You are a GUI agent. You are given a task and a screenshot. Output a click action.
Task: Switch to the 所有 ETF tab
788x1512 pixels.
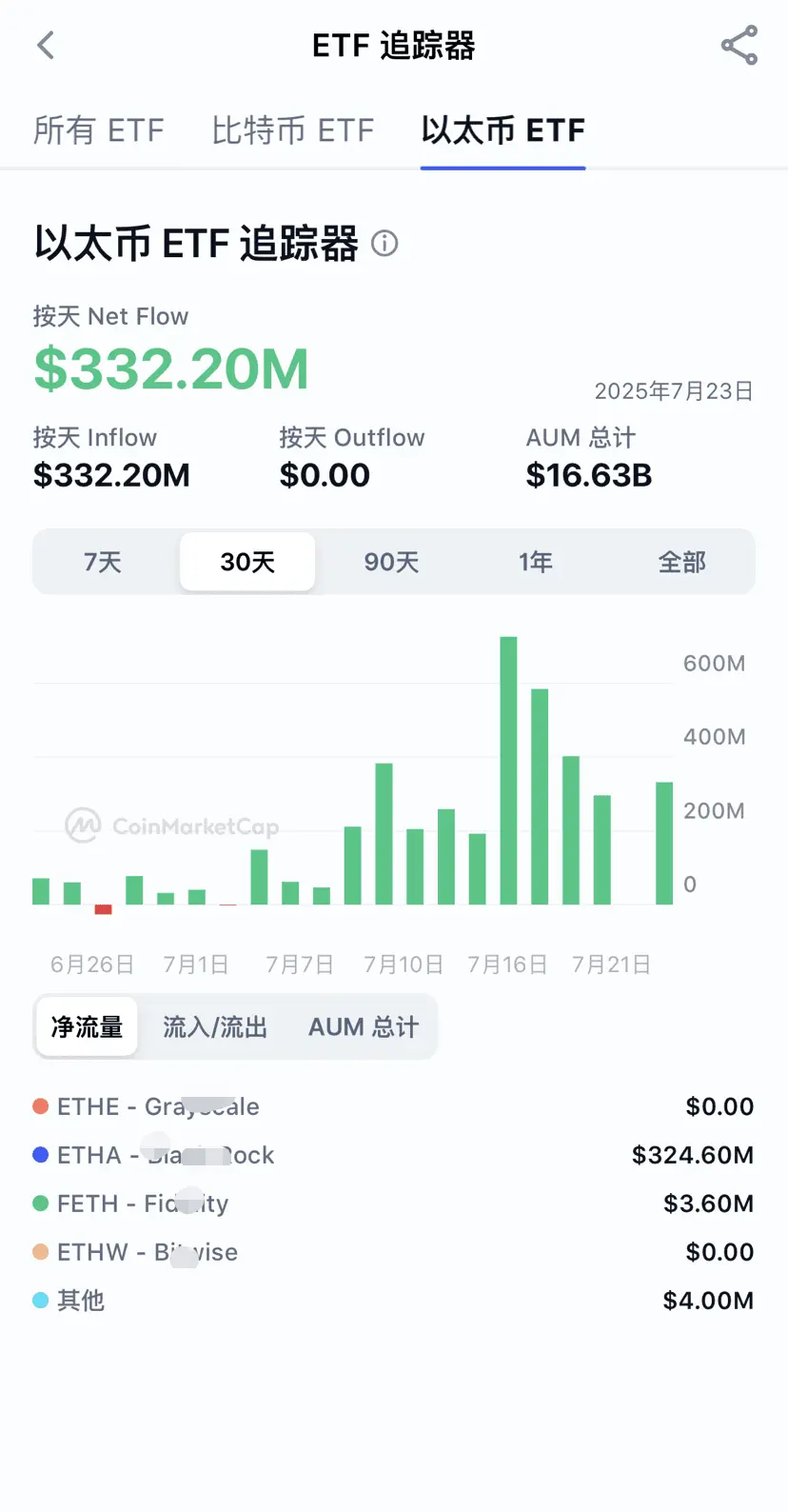(x=99, y=129)
